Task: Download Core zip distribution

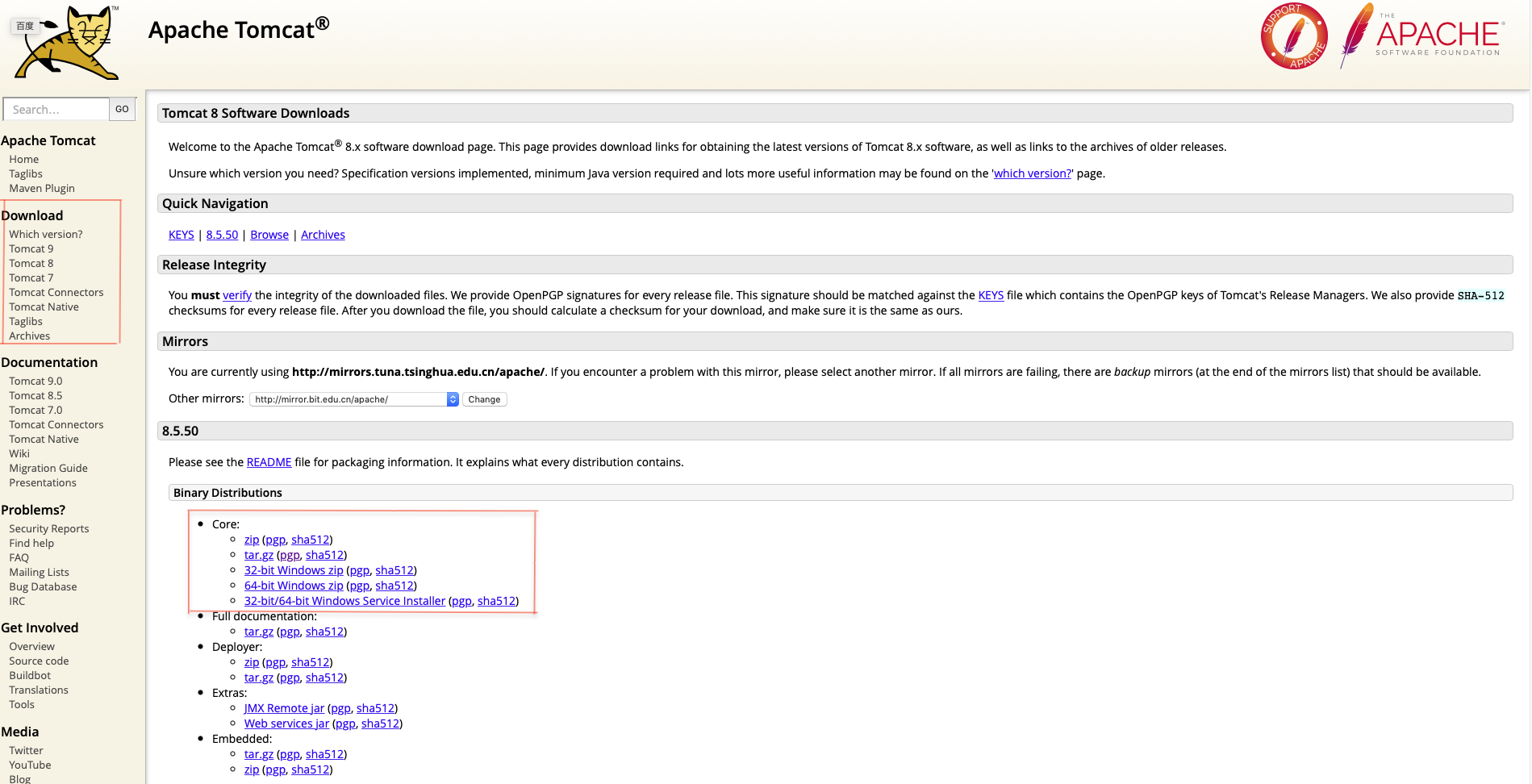Action: point(252,540)
